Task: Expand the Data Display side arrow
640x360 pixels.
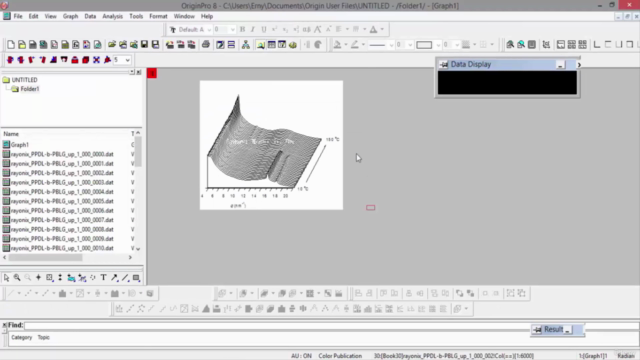Action: coord(579,64)
